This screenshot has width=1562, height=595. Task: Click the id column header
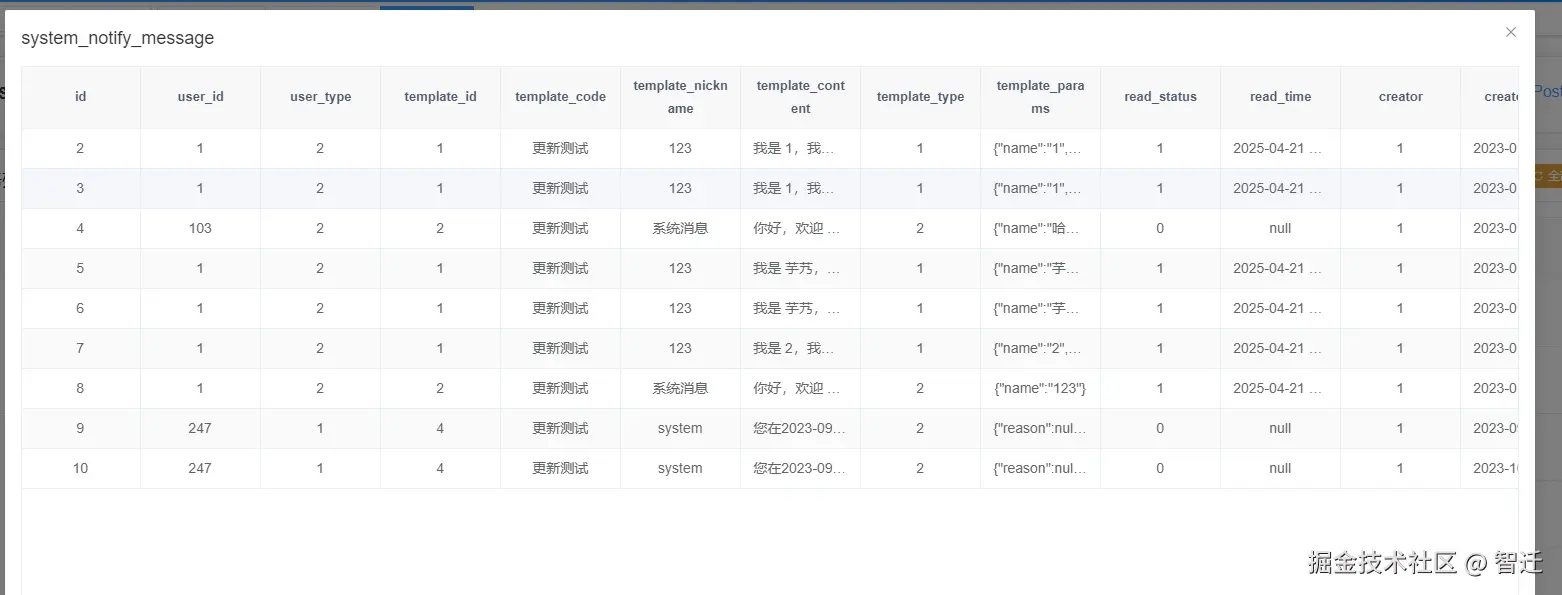(80, 97)
